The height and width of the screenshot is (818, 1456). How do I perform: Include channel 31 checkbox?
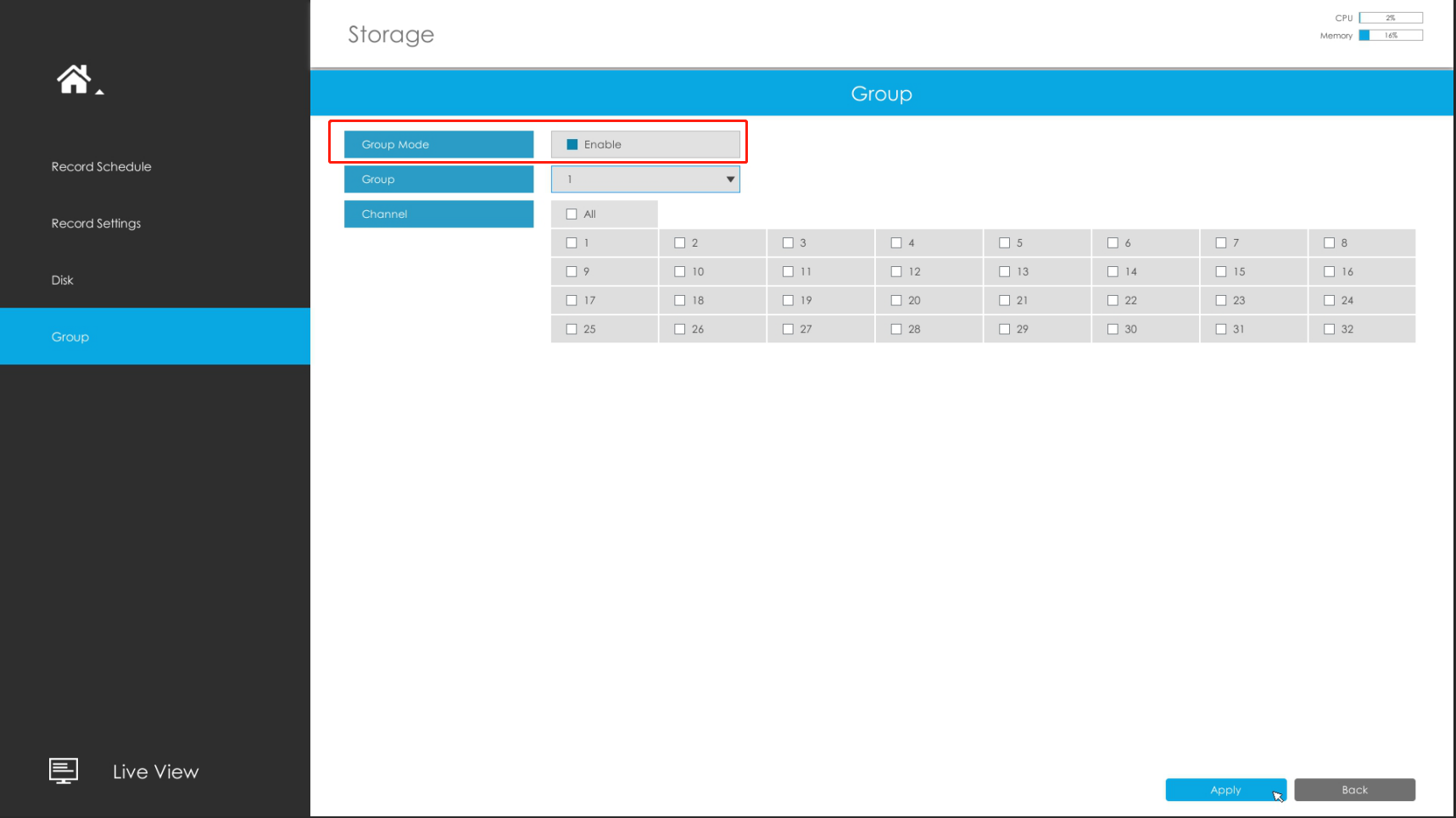tap(1221, 330)
